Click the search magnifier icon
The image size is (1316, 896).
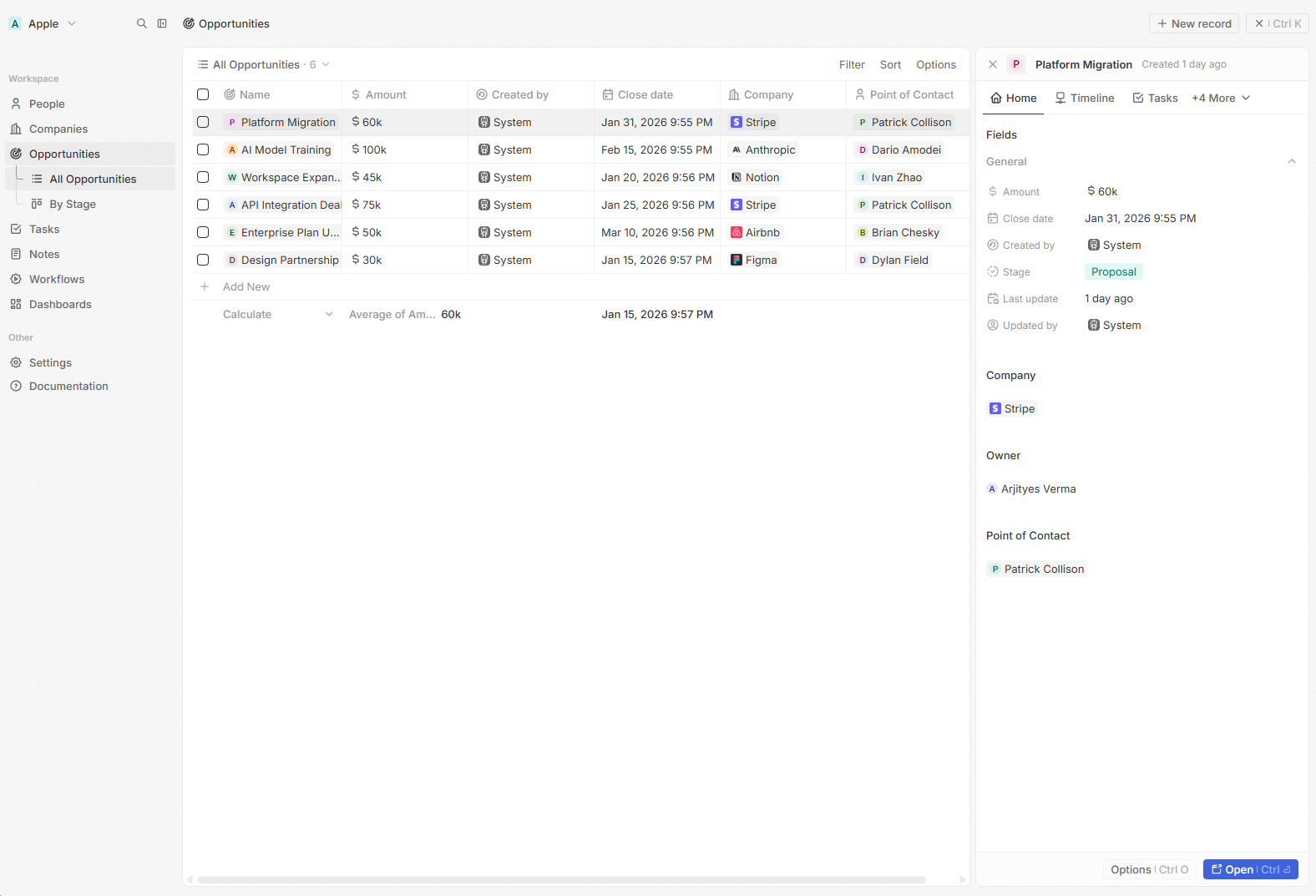click(142, 23)
